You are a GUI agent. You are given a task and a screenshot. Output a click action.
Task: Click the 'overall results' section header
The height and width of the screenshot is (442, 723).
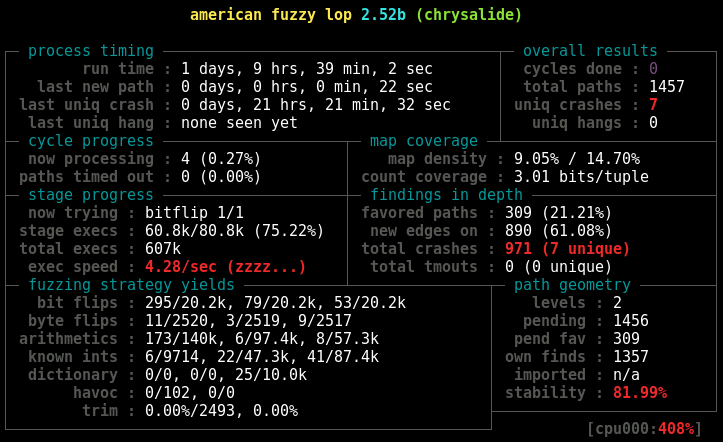[x=590, y=51]
